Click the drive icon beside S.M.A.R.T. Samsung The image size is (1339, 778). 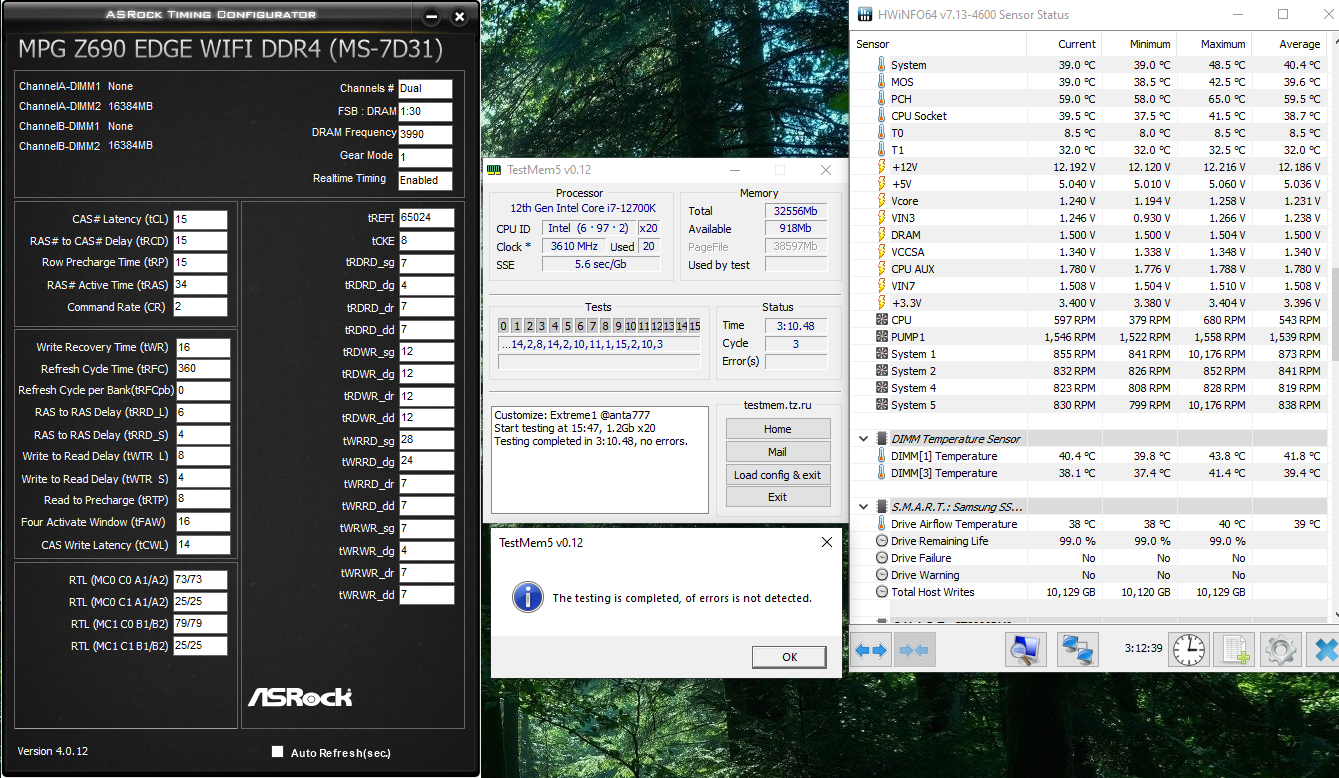tap(882, 507)
